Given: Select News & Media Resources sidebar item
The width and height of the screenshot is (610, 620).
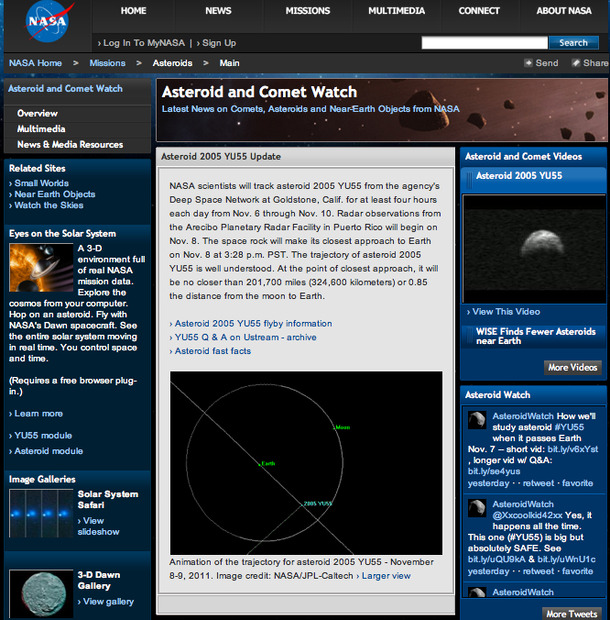Looking at the screenshot, I should [70, 145].
